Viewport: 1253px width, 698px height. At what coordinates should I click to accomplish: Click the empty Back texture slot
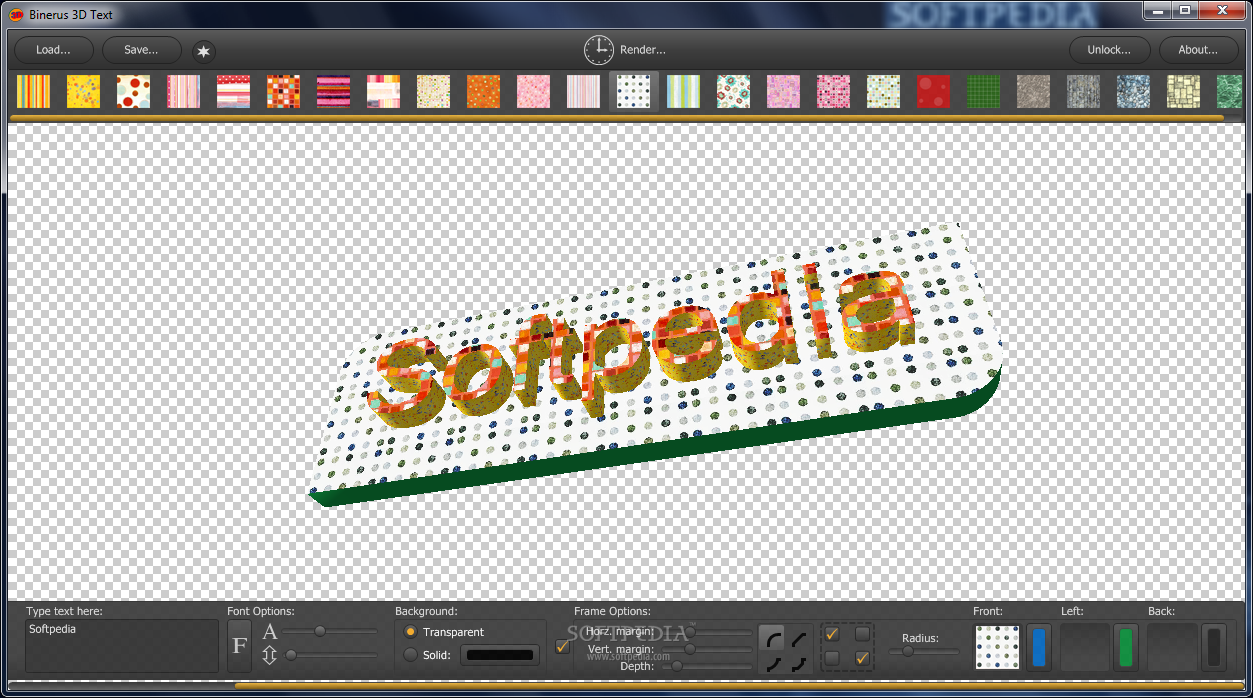1172,648
